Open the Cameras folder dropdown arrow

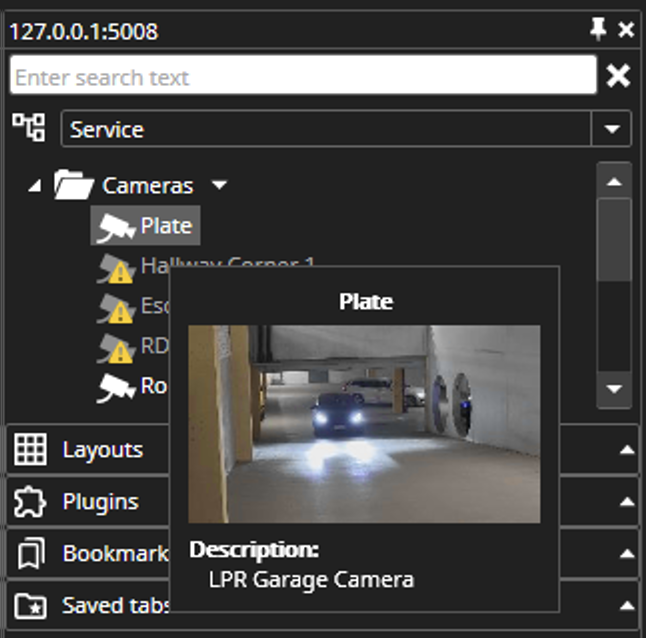point(219,186)
